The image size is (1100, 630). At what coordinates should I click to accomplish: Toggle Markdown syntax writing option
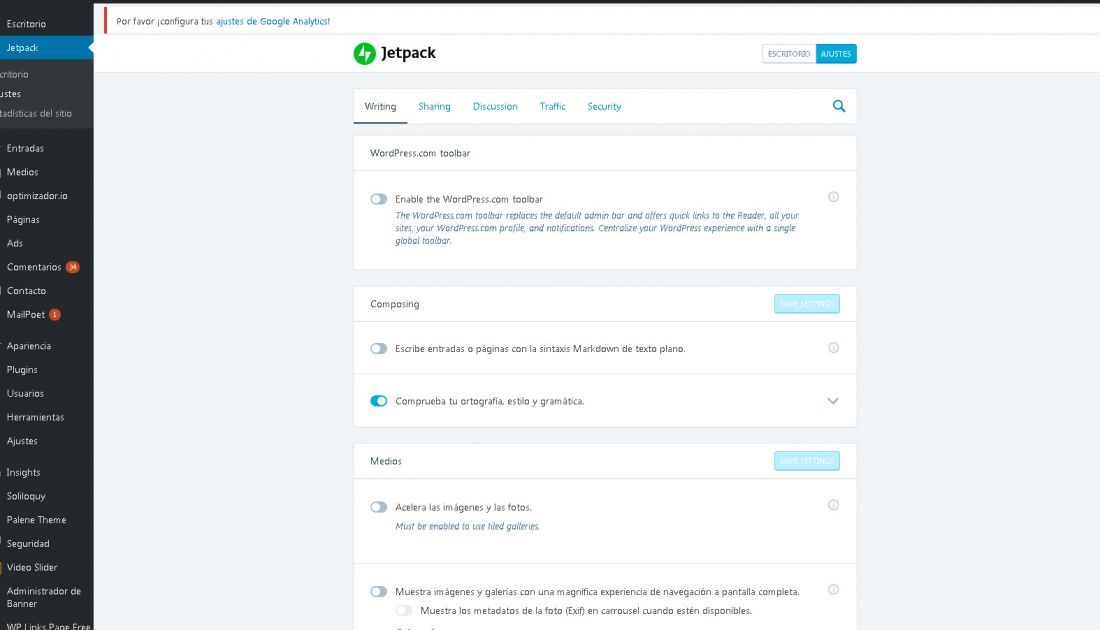point(378,349)
